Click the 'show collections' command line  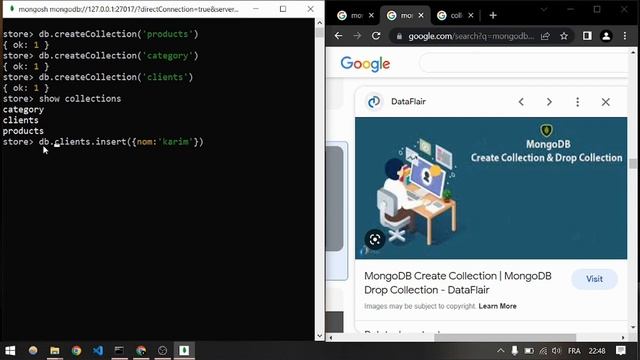(x=62, y=99)
